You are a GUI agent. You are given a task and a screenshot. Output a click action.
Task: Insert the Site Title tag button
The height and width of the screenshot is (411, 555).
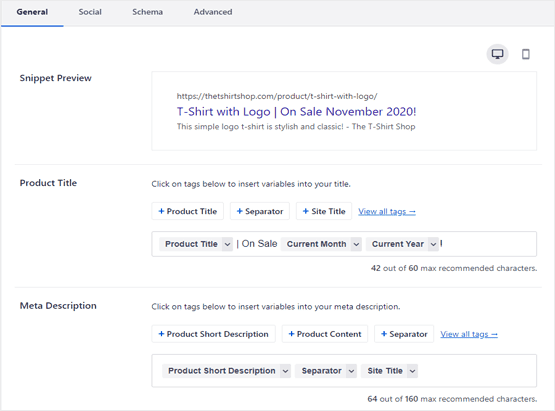point(324,211)
